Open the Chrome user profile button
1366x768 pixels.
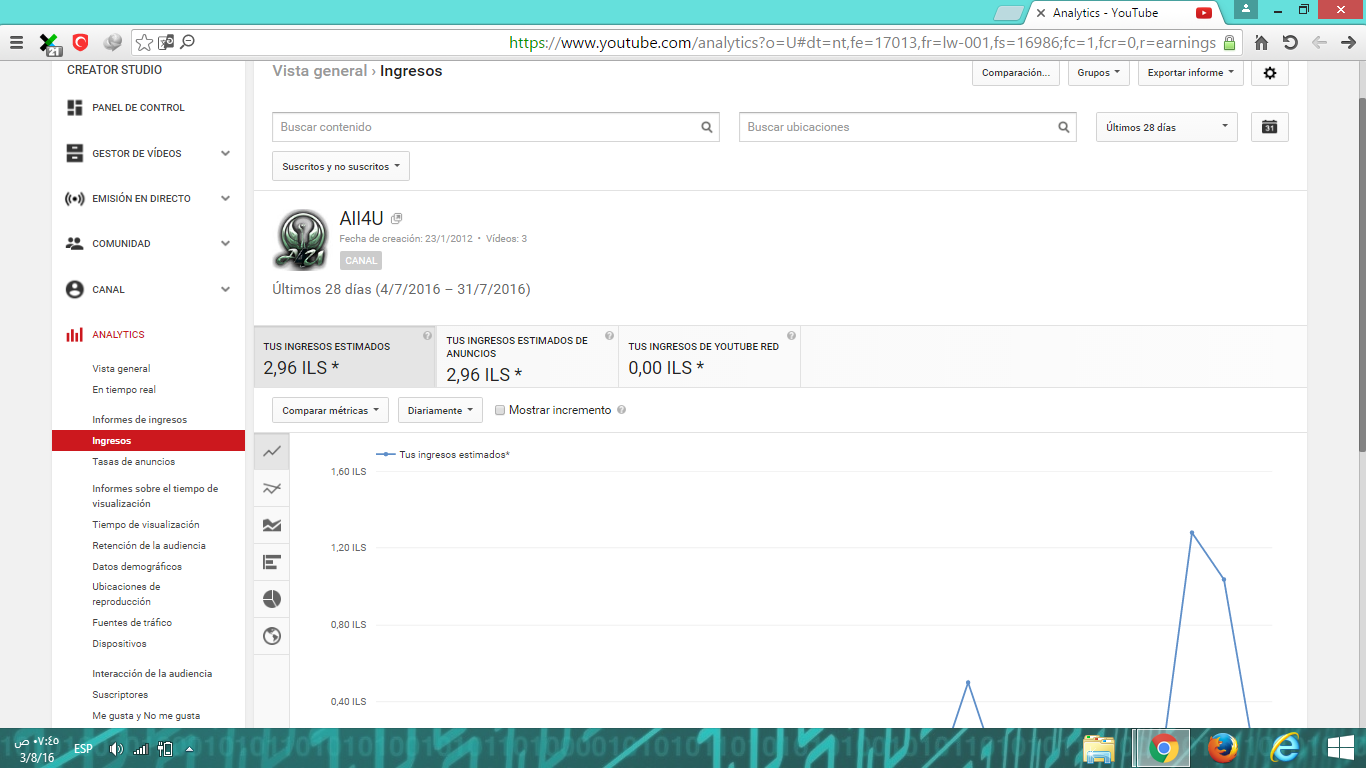click(x=1245, y=9)
